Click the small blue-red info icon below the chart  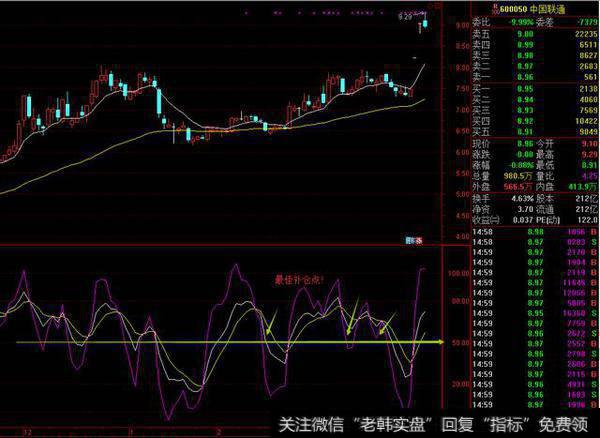[x=414, y=241]
